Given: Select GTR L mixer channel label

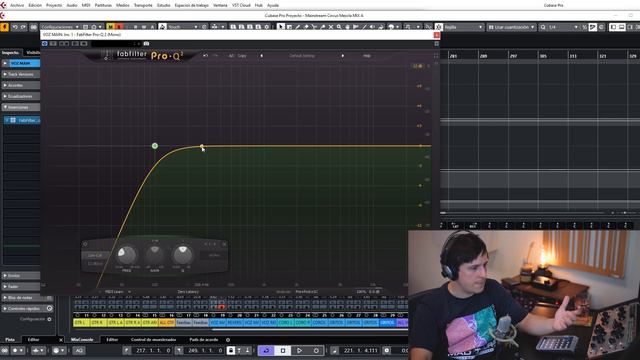Looking at the screenshot, I should (x=81, y=323).
